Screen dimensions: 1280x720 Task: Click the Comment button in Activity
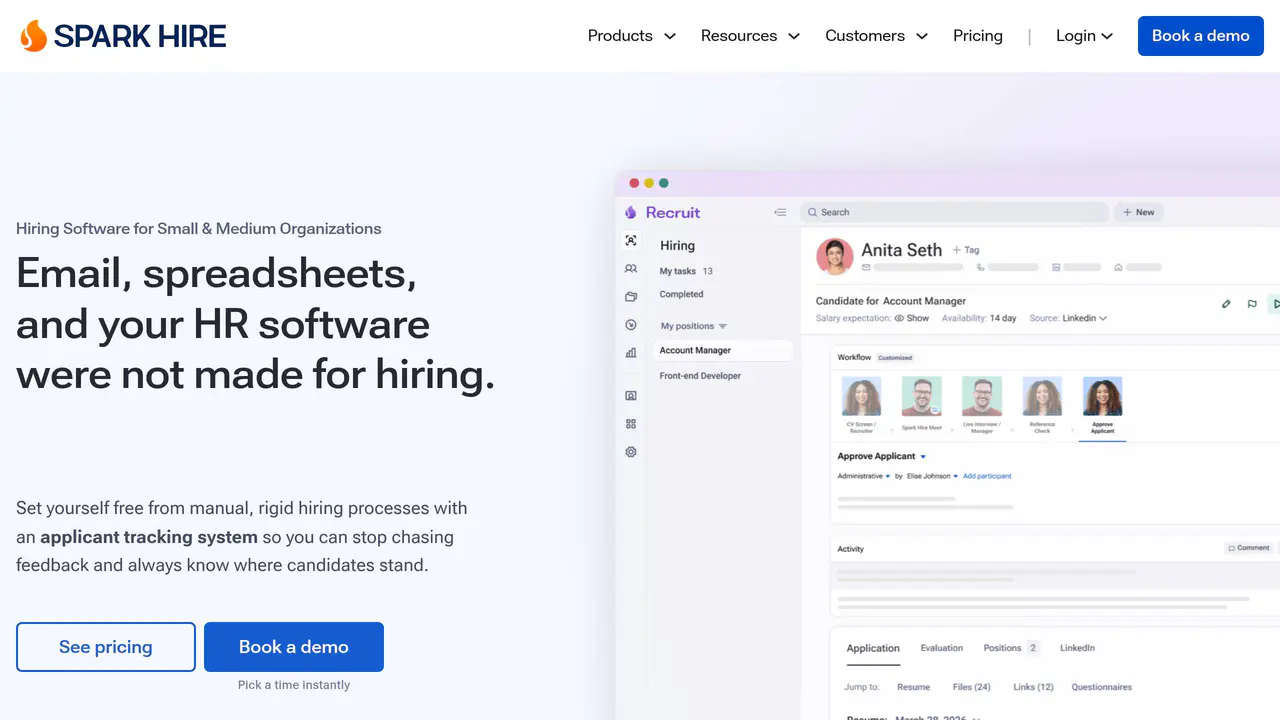(1249, 548)
